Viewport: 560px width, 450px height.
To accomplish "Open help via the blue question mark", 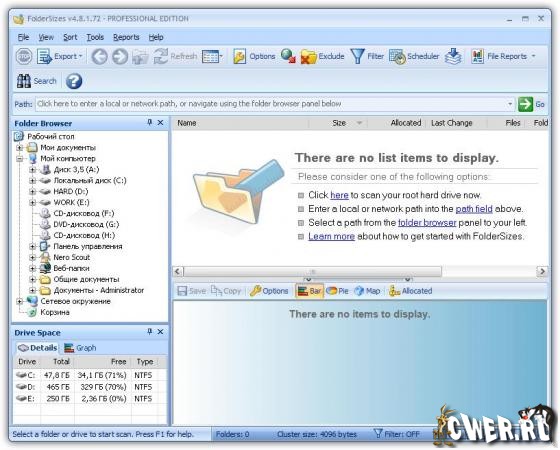I will click(74, 81).
